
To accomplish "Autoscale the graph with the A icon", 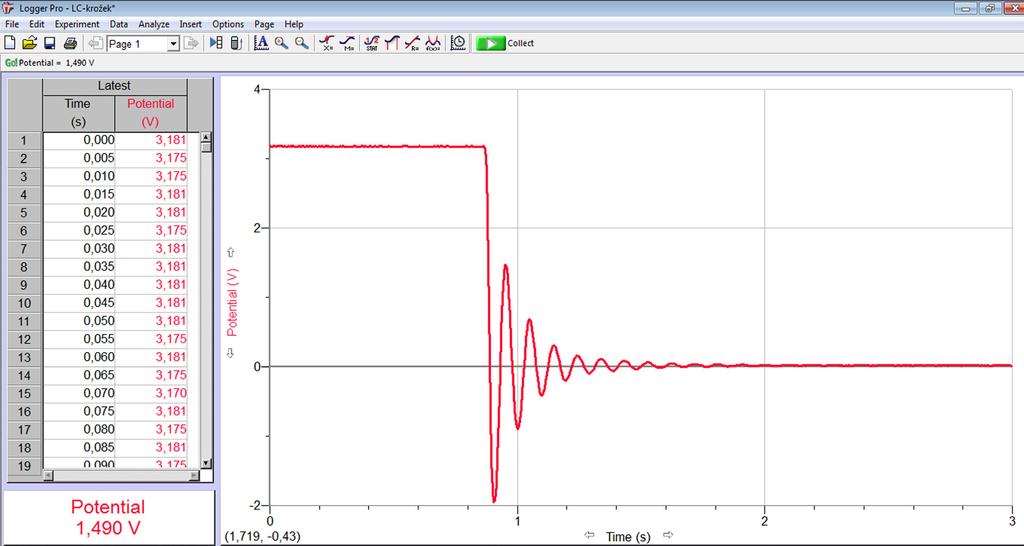I will (x=261, y=43).
